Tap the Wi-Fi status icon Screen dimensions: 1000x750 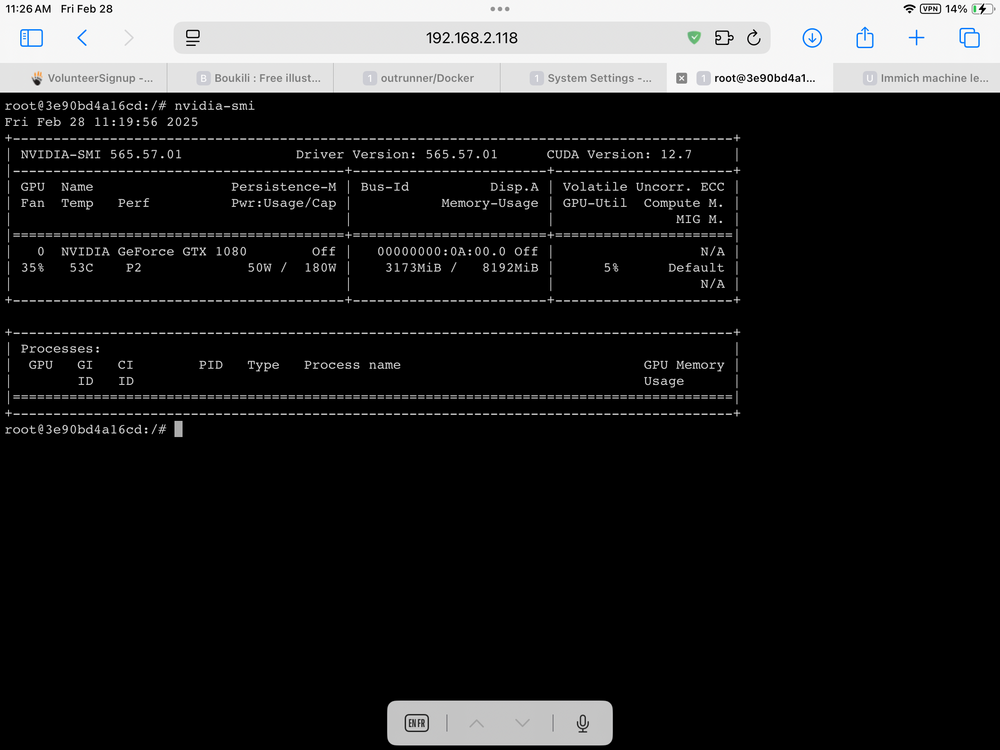click(x=909, y=9)
